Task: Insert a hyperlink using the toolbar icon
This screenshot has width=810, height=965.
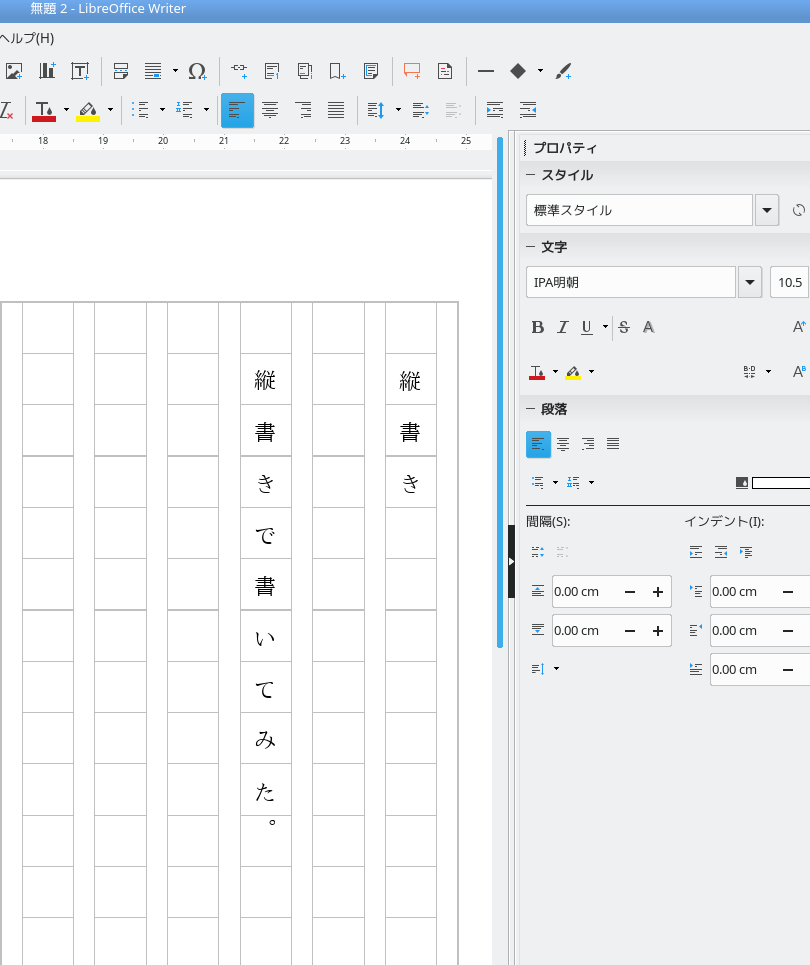Action: pyautogui.click(x=239, y=71)
